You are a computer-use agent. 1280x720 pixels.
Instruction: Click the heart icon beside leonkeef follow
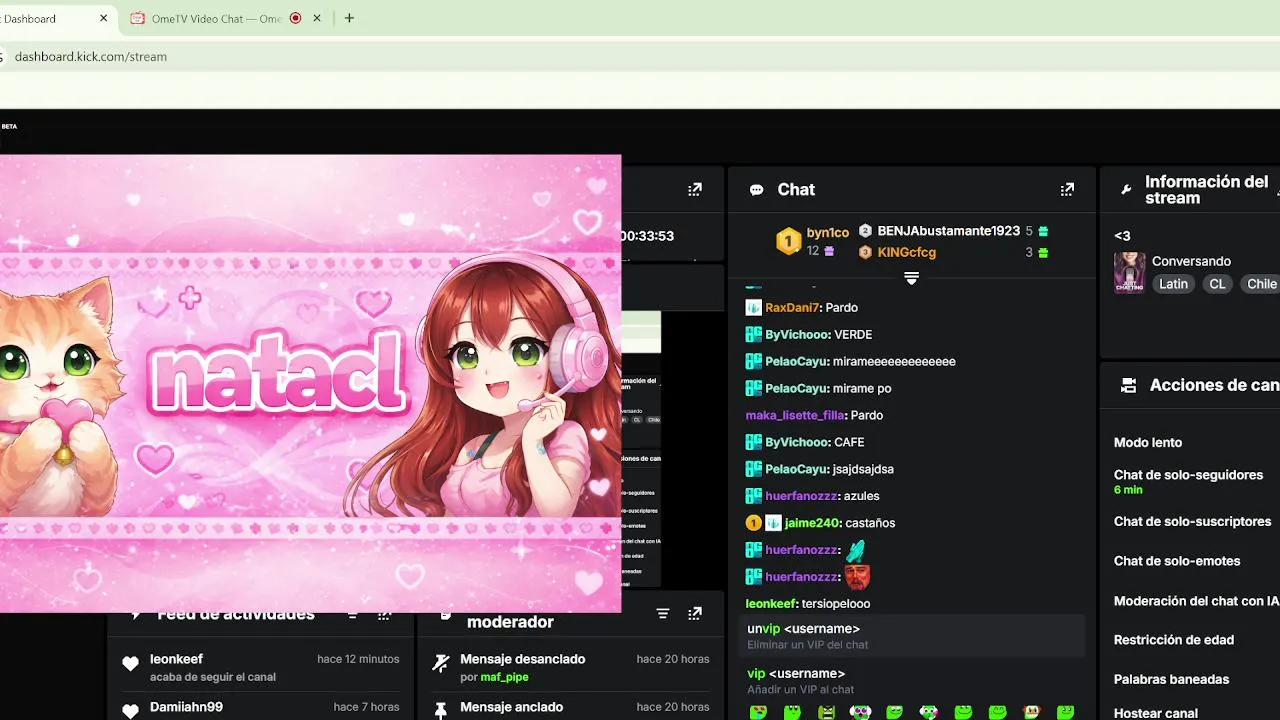(130, 664)
